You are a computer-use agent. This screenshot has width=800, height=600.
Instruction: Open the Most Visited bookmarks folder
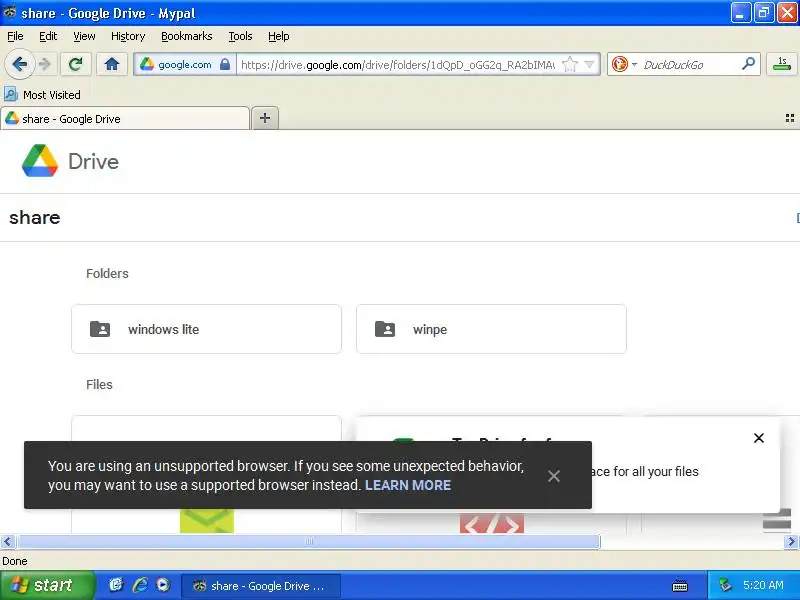tap(43, 95)
